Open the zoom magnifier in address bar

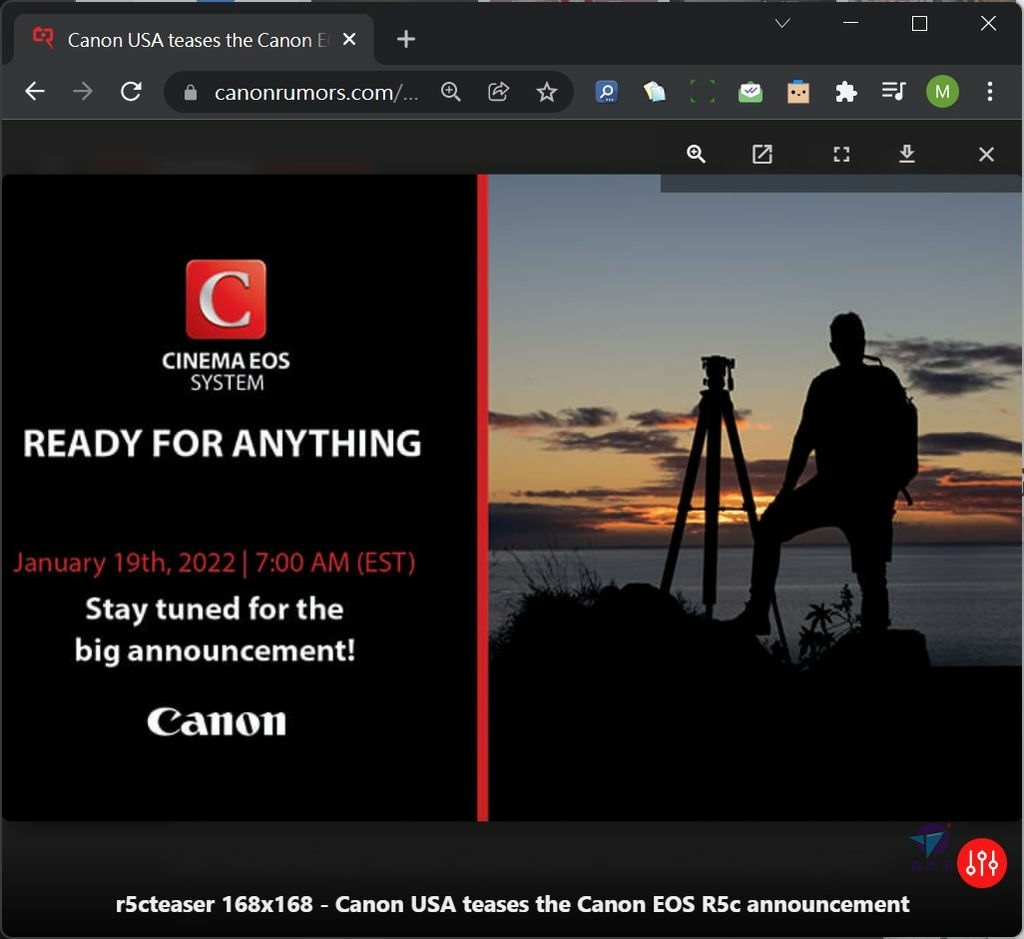(x=451, y=92)
